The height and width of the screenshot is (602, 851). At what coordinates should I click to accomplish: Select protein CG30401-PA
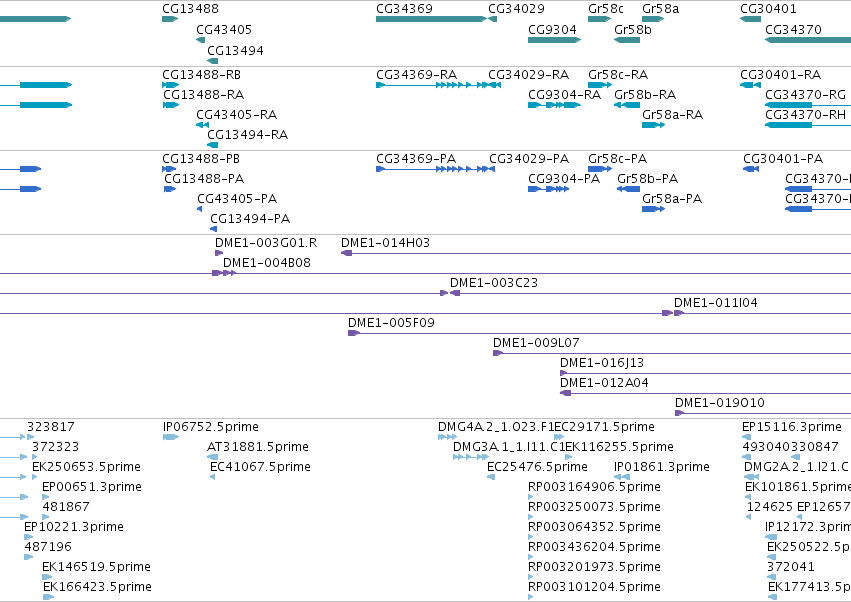pos(783,159)
